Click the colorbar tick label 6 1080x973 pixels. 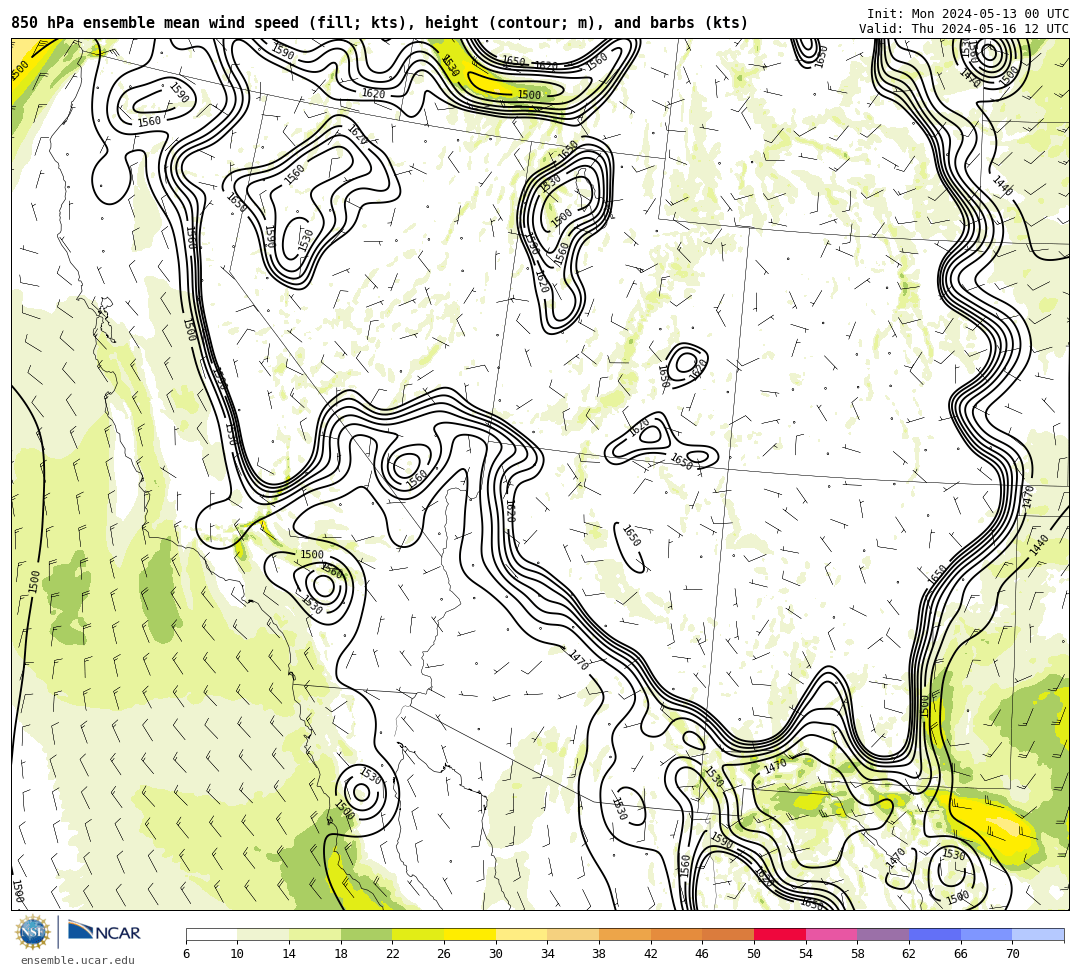click(x=186, y=954)
